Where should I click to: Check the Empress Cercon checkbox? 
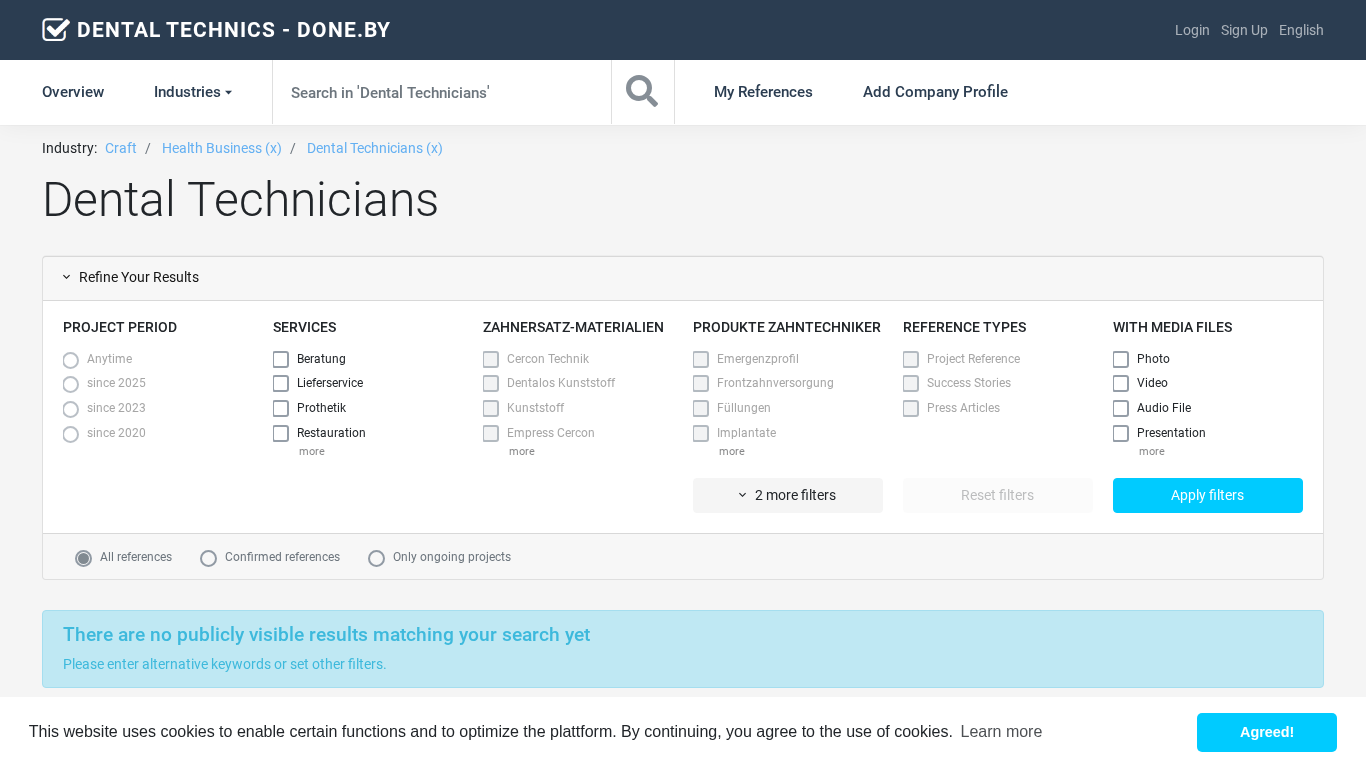click(x=491, y=433)
